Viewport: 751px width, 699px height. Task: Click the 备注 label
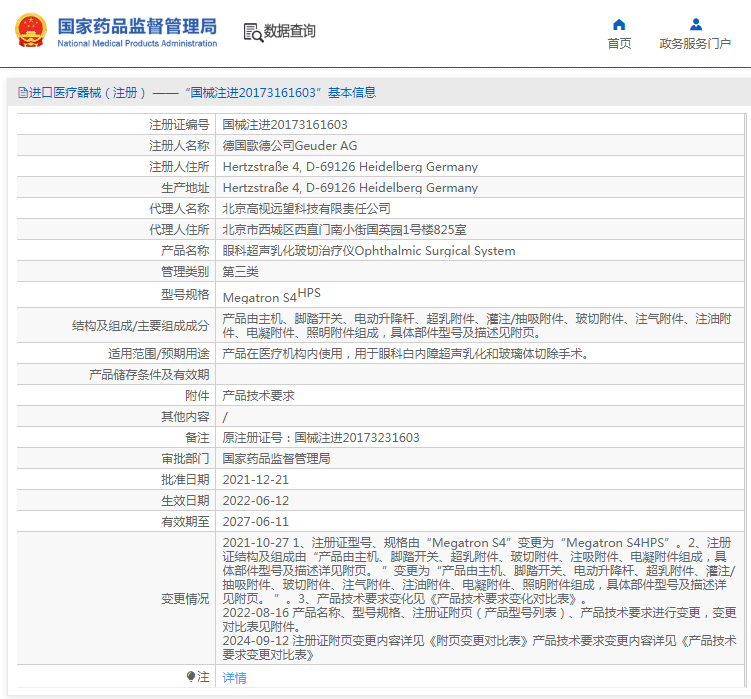tap(197, 437)
